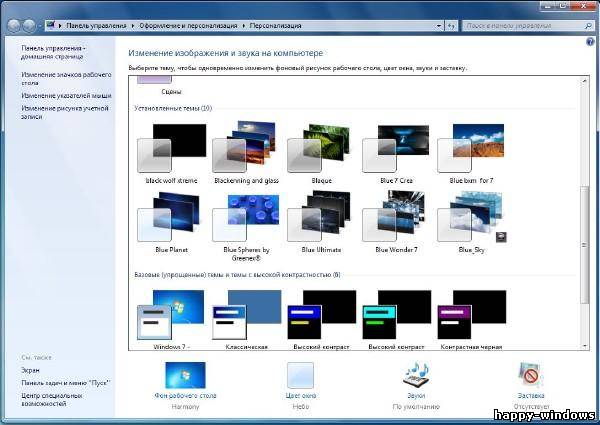The height and width of the screenshot is (425, 600).
Task: Pick the Blue Planet theme
Action: pos(171,224)
